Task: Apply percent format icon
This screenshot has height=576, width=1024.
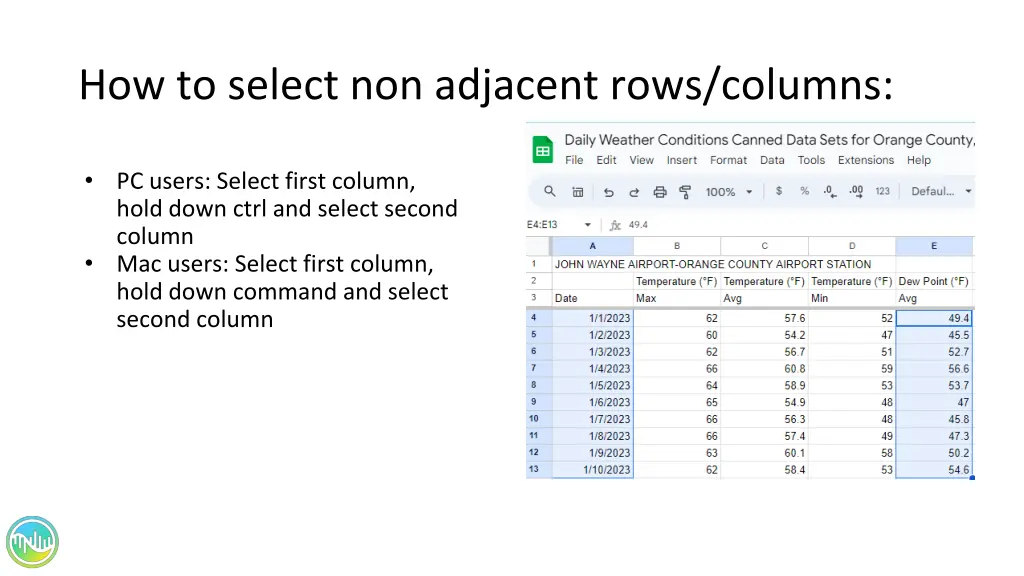Action: (x=805, y=191)
